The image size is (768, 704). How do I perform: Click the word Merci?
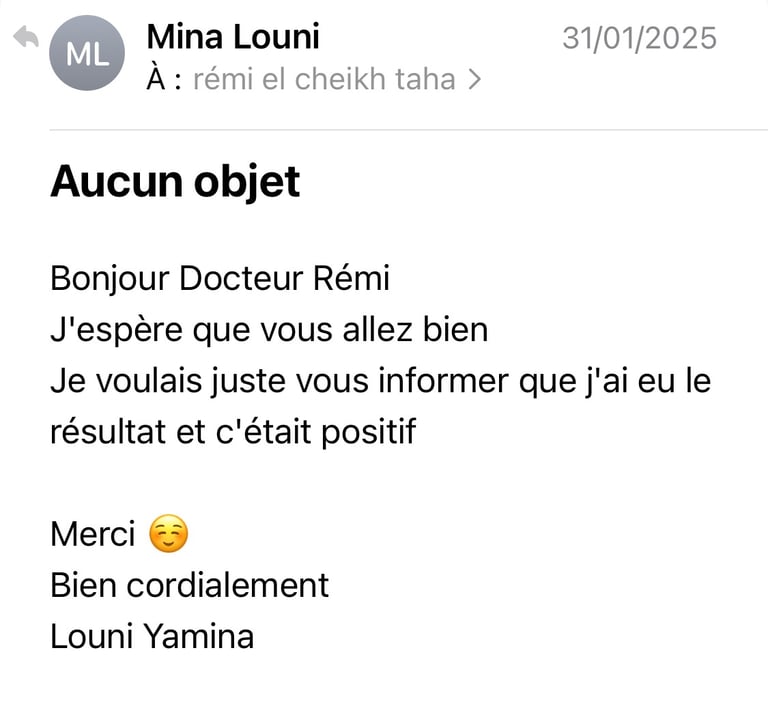[93, 534]
